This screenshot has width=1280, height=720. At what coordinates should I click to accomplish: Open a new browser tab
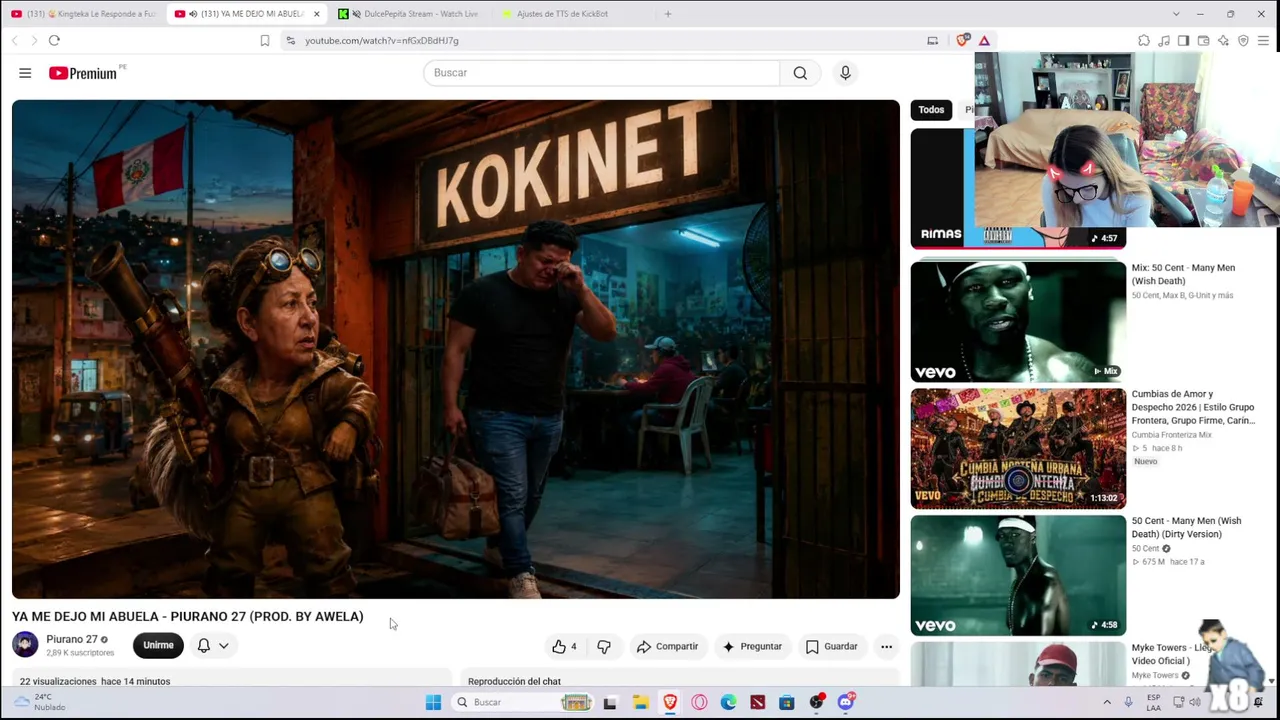click(x=668, y=14)
